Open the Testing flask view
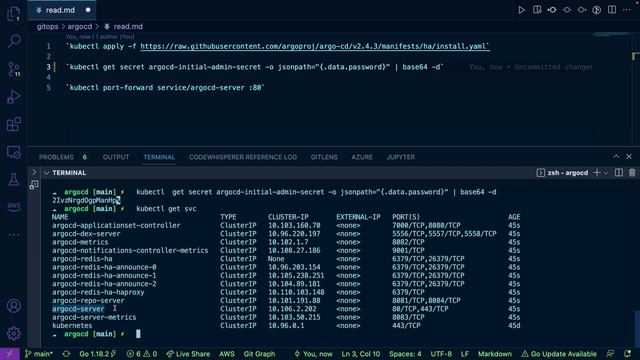640x360 pixels. coord(13,179)
